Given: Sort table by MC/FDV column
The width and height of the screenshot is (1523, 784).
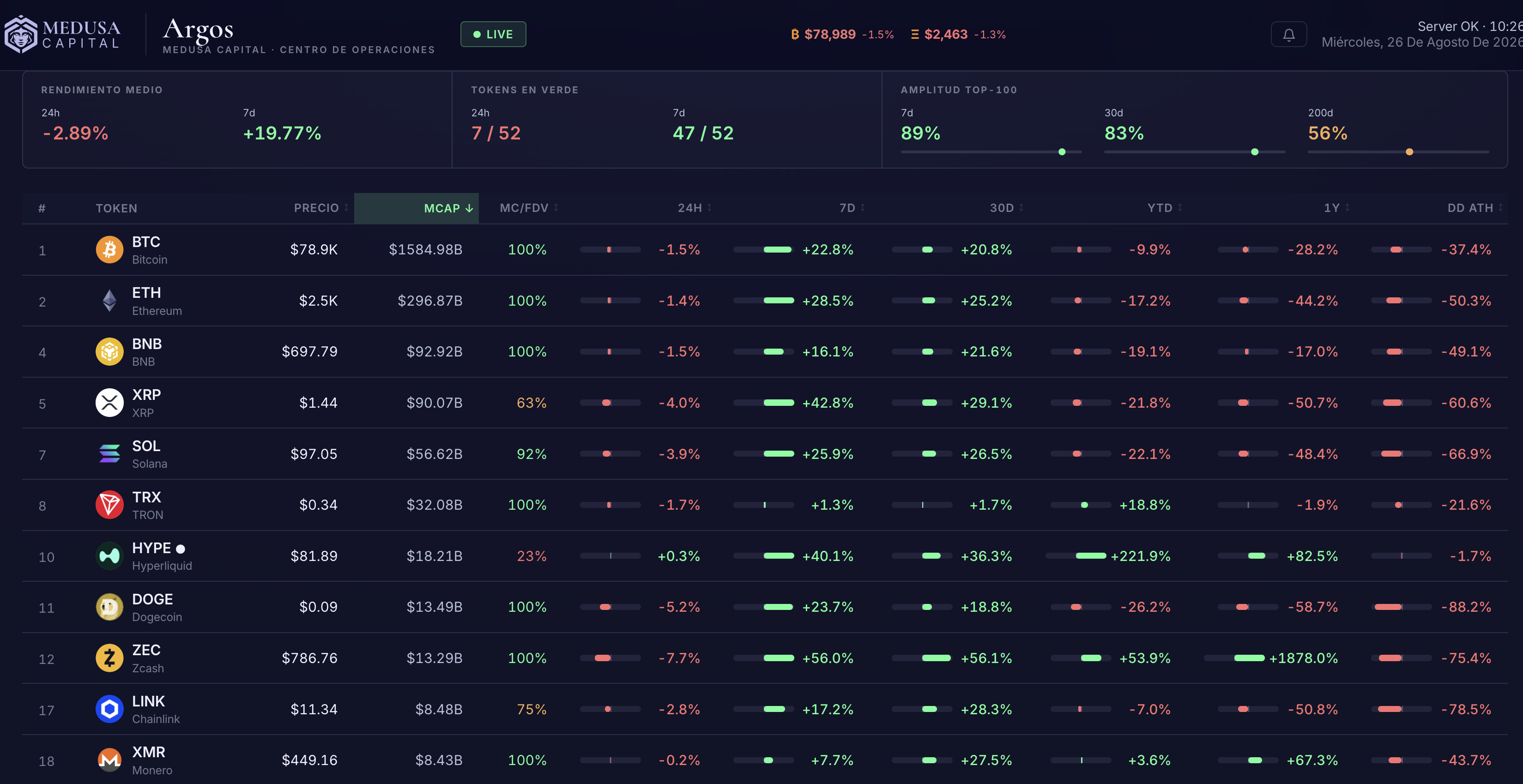Looking at the screenshot, I should 529,208.
